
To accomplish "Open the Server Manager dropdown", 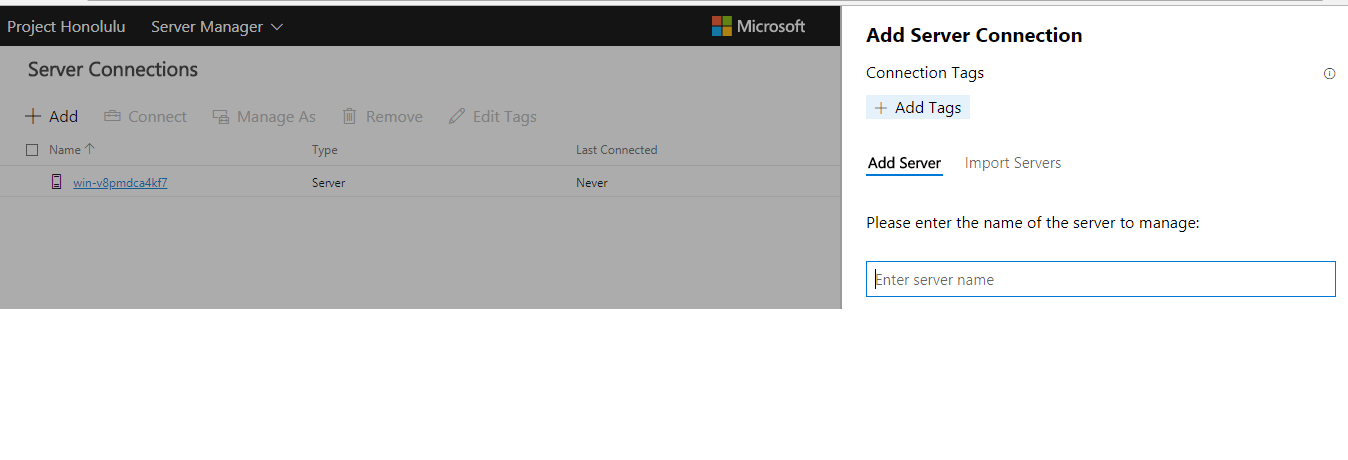I will coord(217,26).
